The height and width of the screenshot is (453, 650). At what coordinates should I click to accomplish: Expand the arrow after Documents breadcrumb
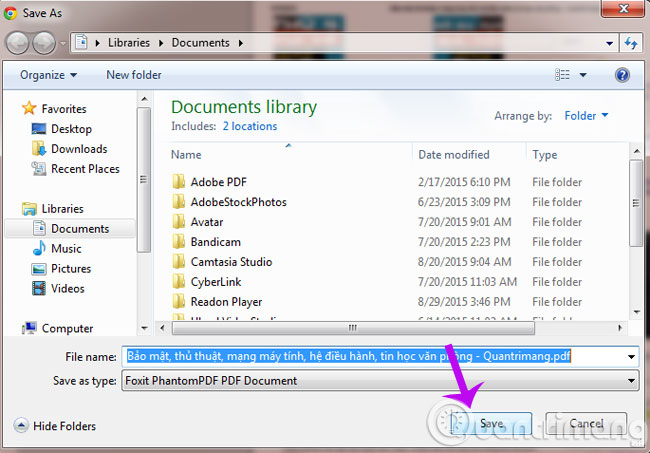(241, 43)
